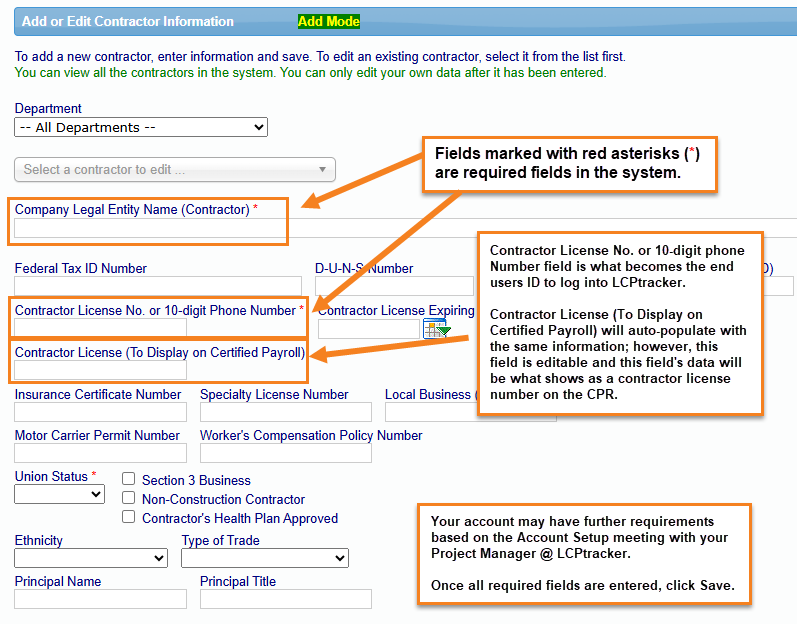
Task: Click the Insurance Certificate Number field
Action: coord(101,412)
